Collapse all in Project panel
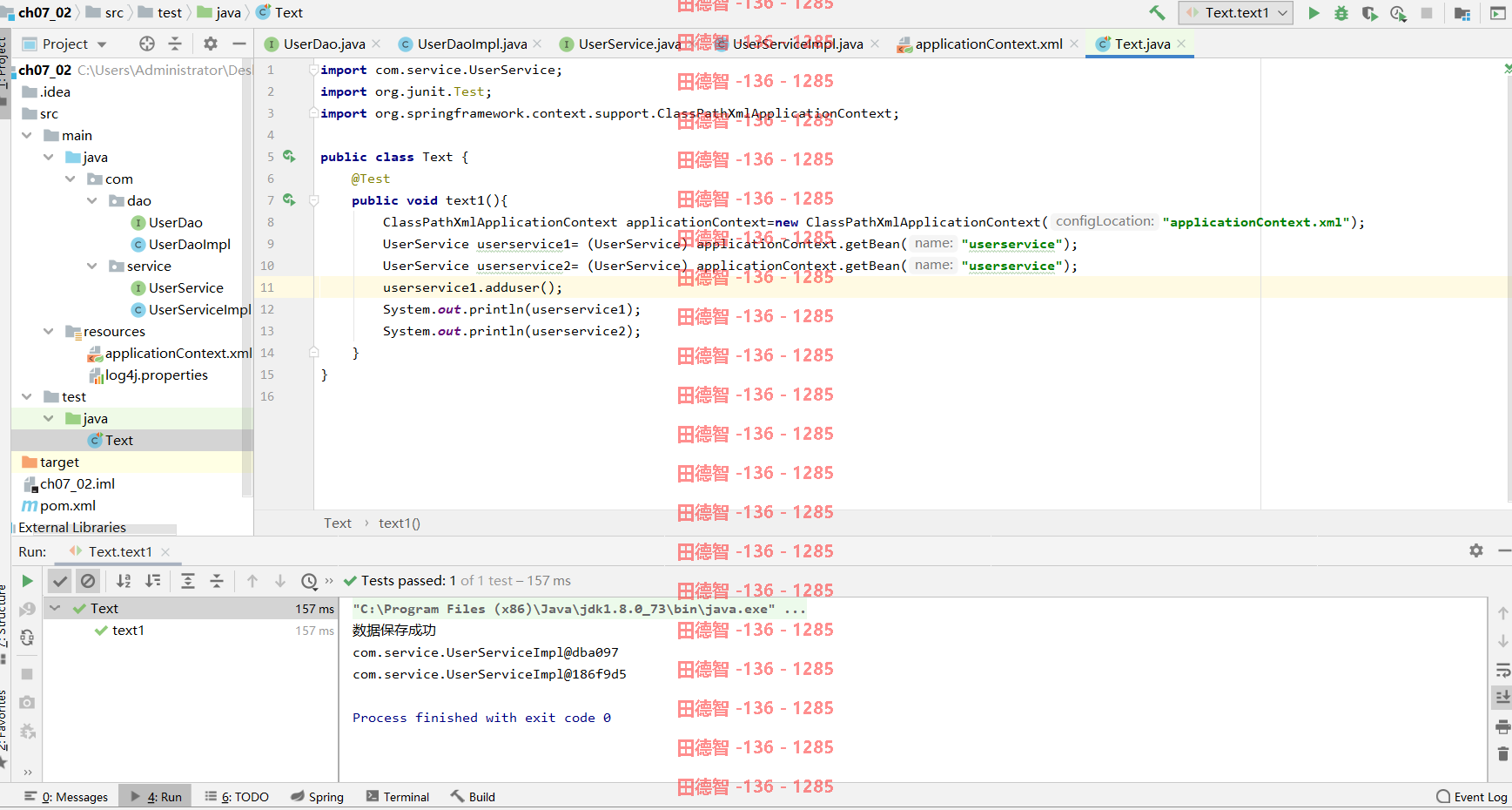 [x=175, y=44]
